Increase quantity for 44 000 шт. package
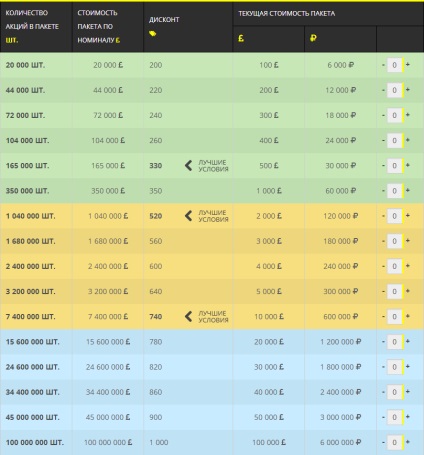Screen dimensions: 424x455 (408, 90)
